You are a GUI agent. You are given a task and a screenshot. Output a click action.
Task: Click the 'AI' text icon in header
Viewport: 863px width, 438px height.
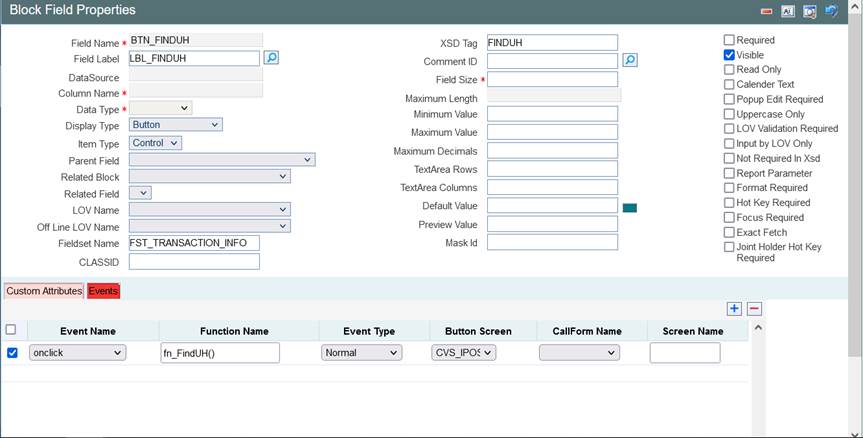click(x=788, y=12)
